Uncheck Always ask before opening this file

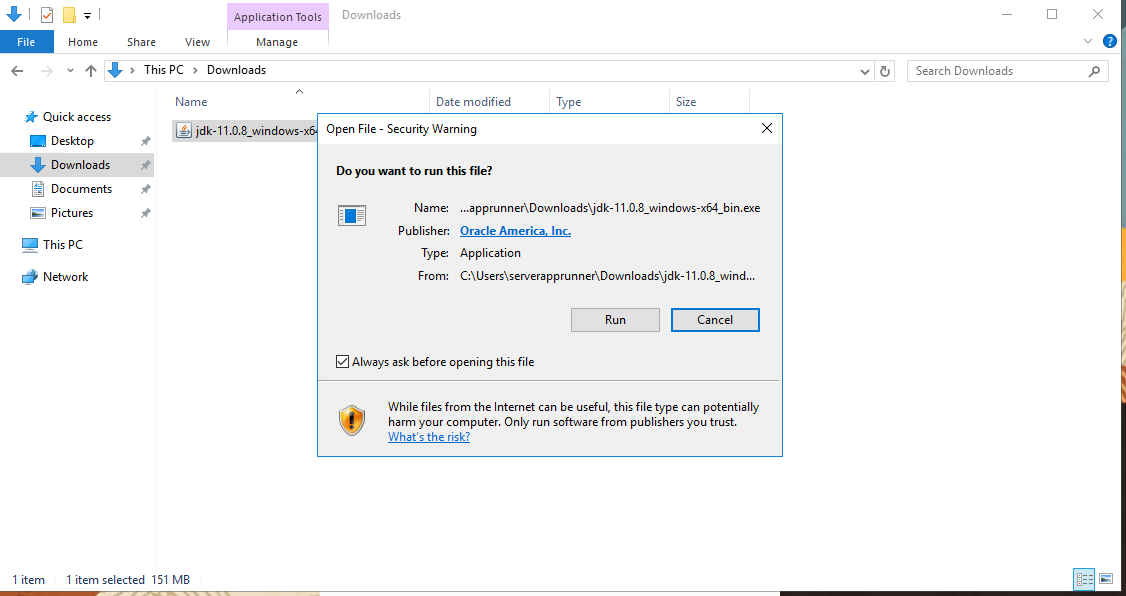(343, 361)
